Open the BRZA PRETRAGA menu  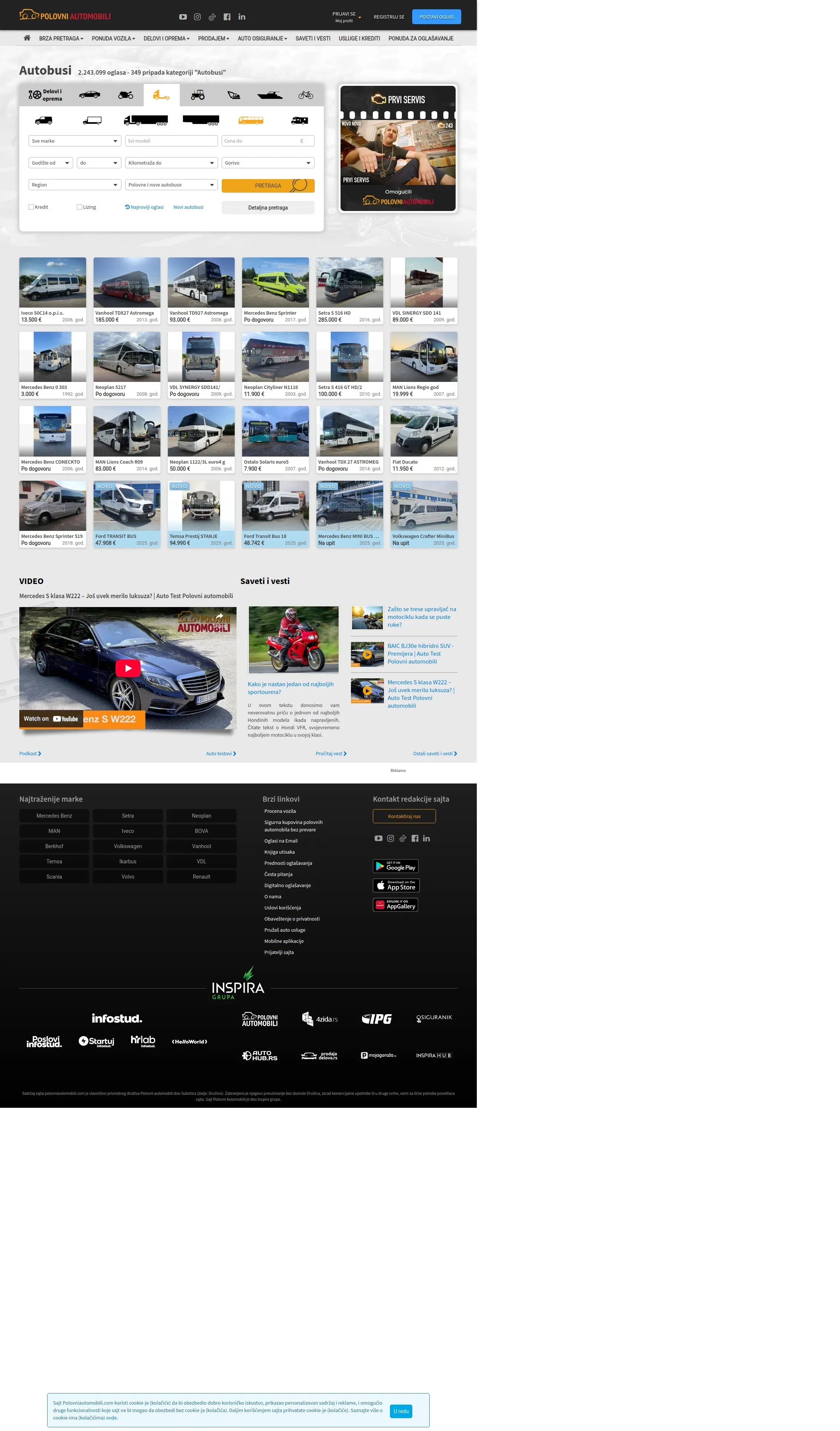point(61,39)
